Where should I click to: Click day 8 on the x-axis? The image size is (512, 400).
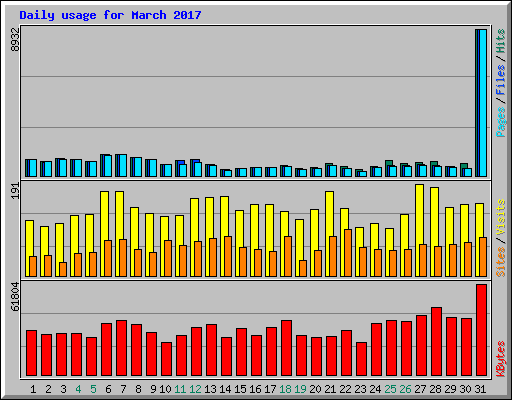pyautogui.click(x=138, y=389)
